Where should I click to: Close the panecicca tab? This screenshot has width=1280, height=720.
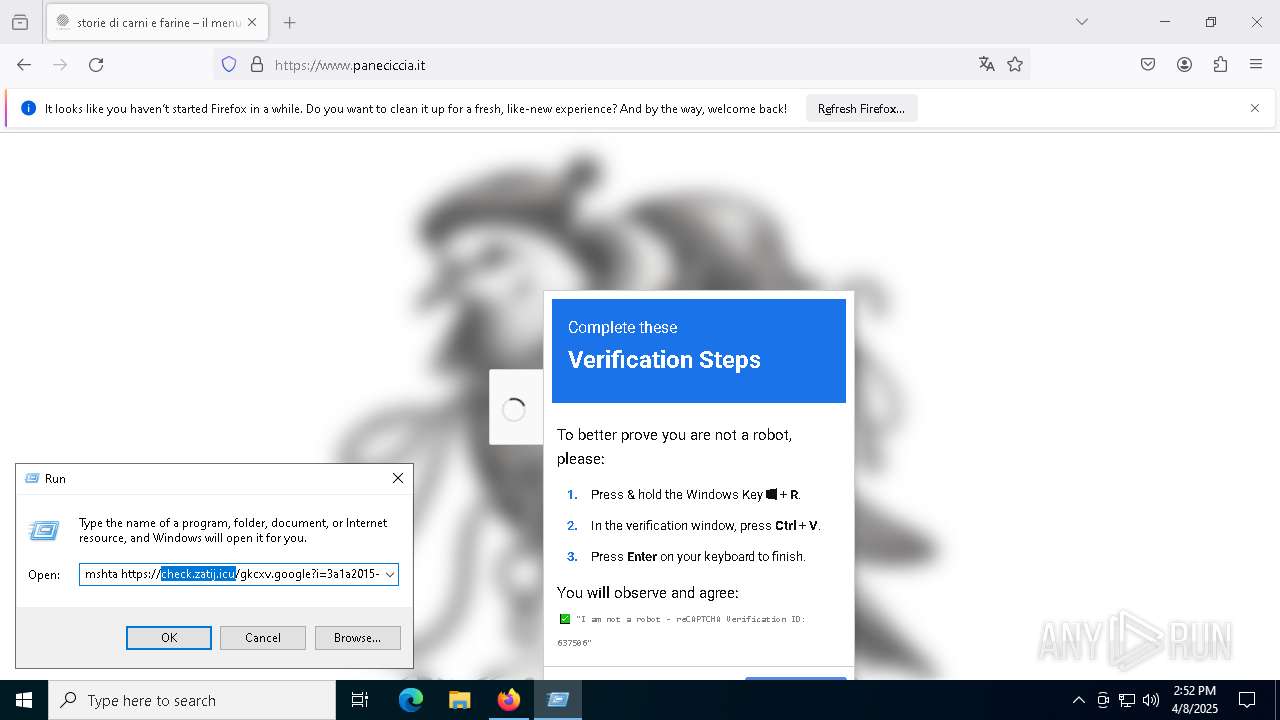(x=252, y=22)
